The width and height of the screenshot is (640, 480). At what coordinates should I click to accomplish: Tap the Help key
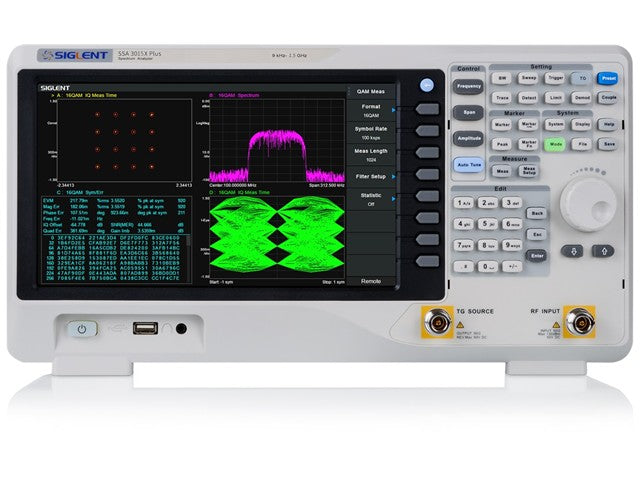tap(609, 124)
